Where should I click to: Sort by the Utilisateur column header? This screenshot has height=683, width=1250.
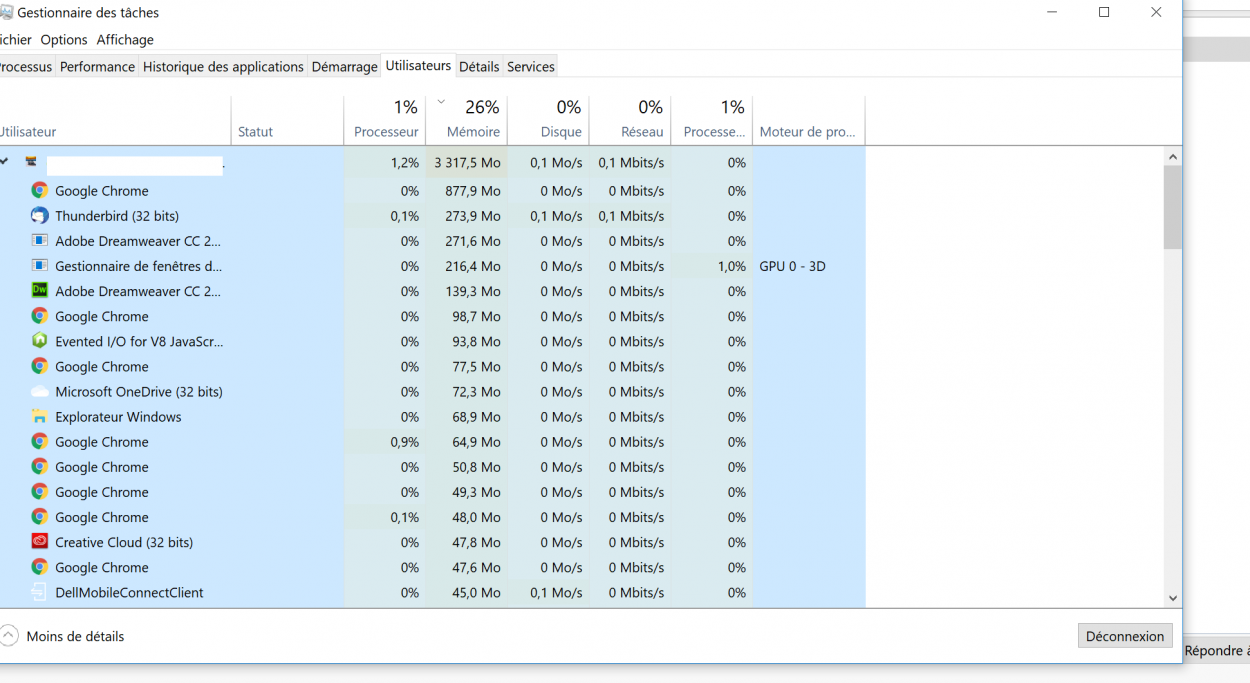click(x=115, y=121)
